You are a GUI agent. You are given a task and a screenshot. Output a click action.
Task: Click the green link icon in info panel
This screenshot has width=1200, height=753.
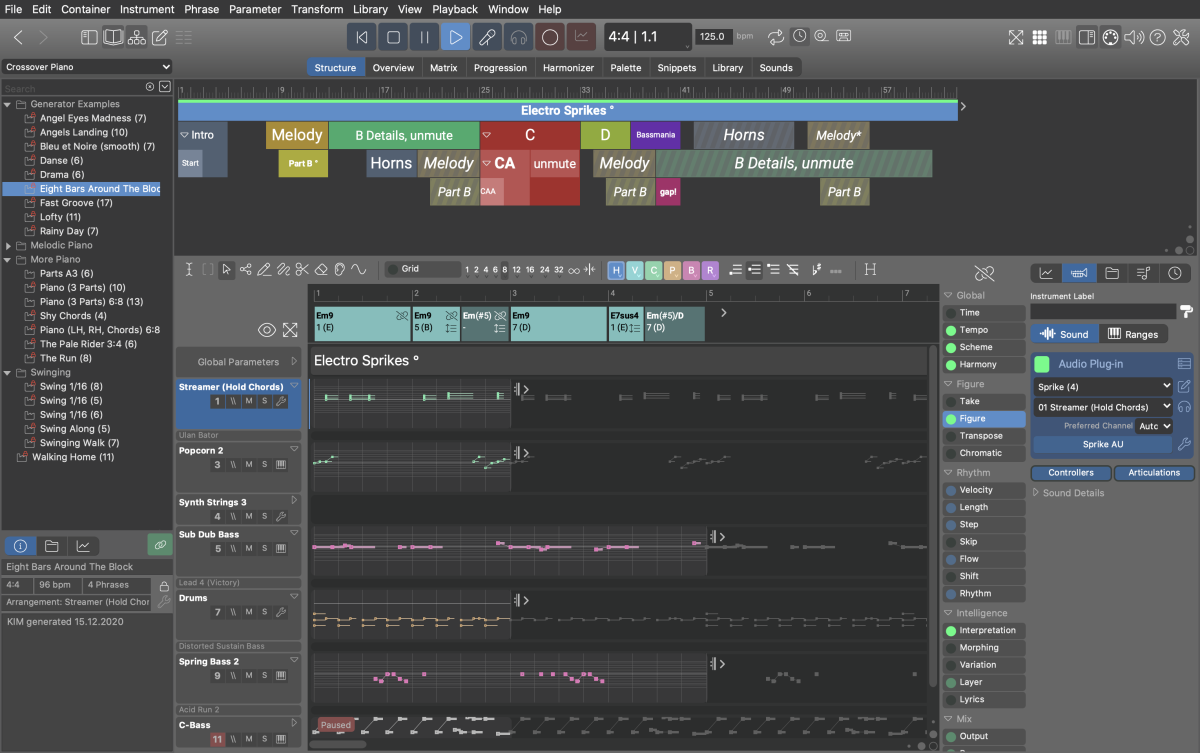(160, 545)
